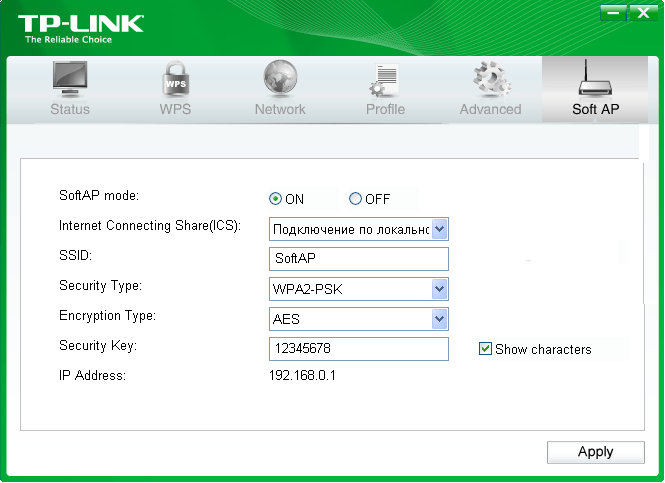The image size is (665, 483).
Task: Select the Soft AP router icon
Action: click(595, 78)
